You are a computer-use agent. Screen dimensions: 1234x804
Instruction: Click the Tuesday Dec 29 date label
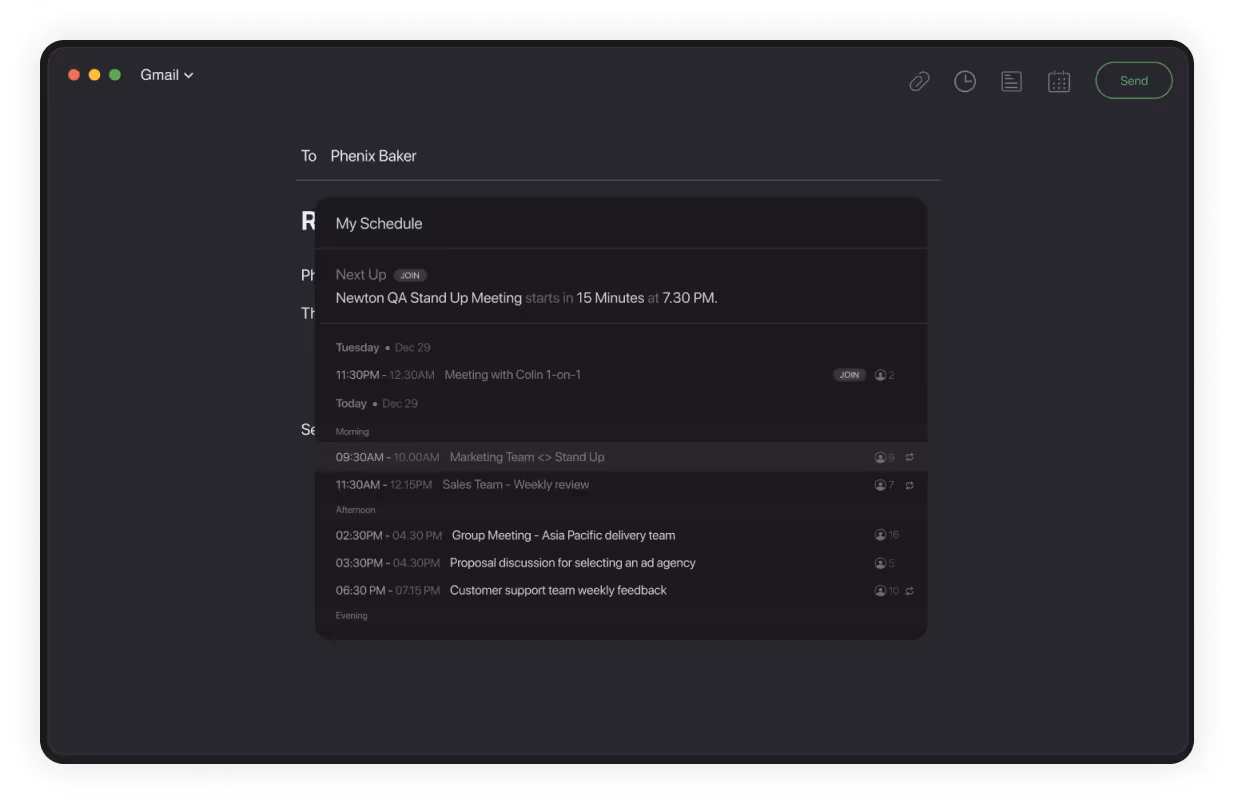385,347
